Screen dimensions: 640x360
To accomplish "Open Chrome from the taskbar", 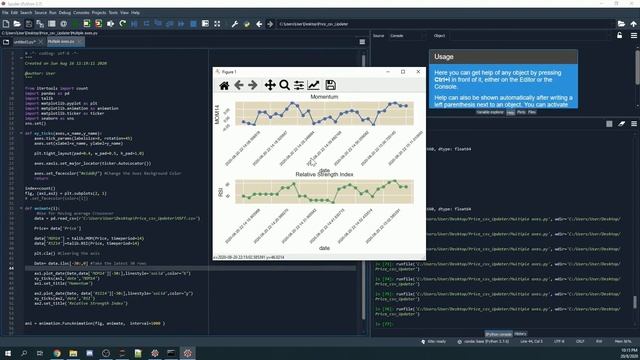I will coord(57,353).
